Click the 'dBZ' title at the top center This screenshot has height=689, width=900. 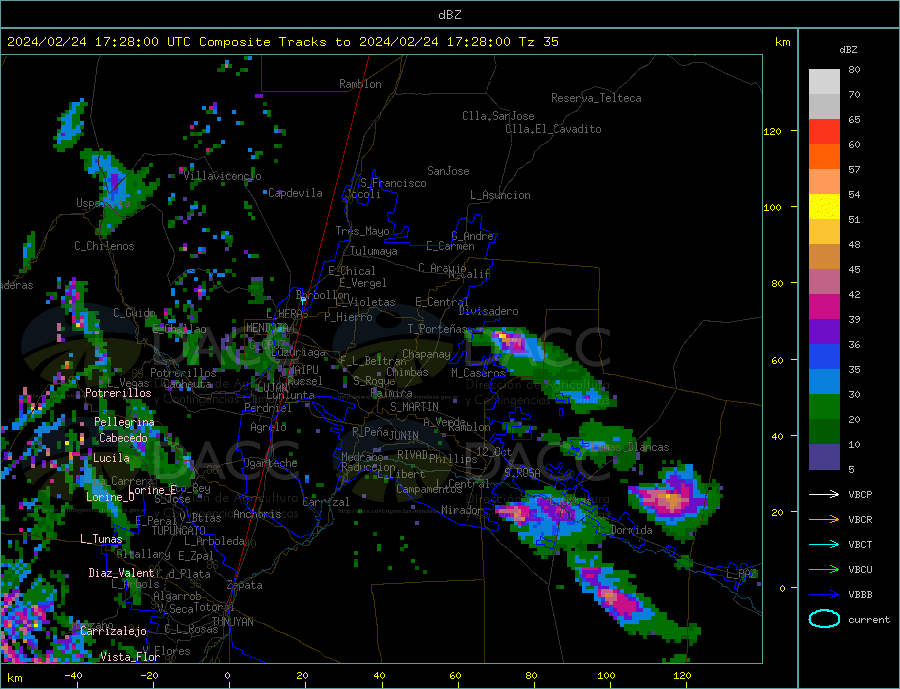coord(449,15)
